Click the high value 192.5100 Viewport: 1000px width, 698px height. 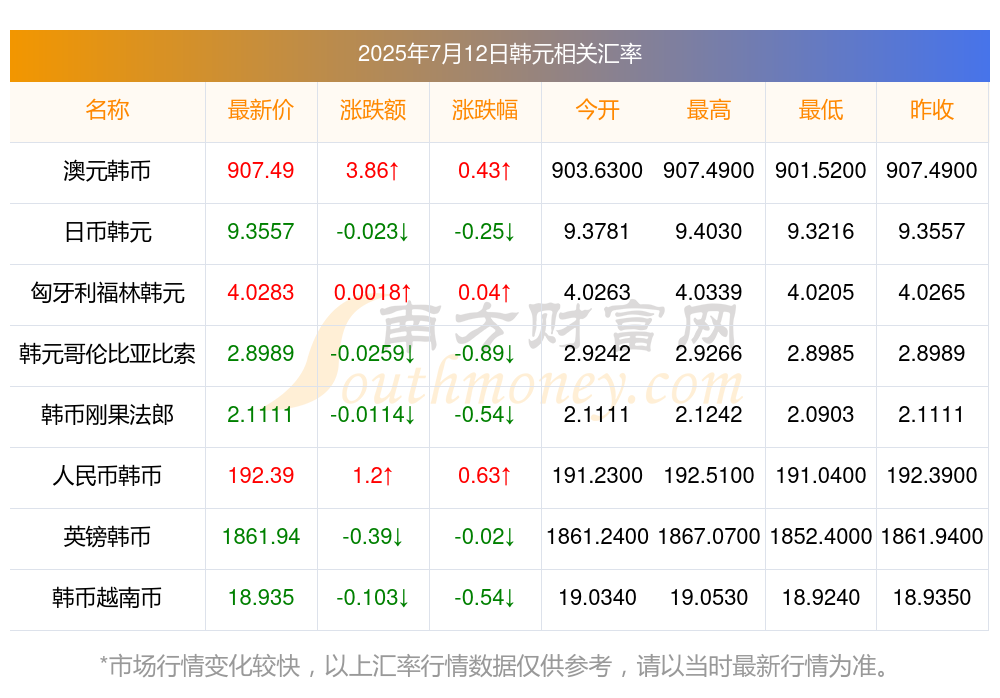pos(709,475)
